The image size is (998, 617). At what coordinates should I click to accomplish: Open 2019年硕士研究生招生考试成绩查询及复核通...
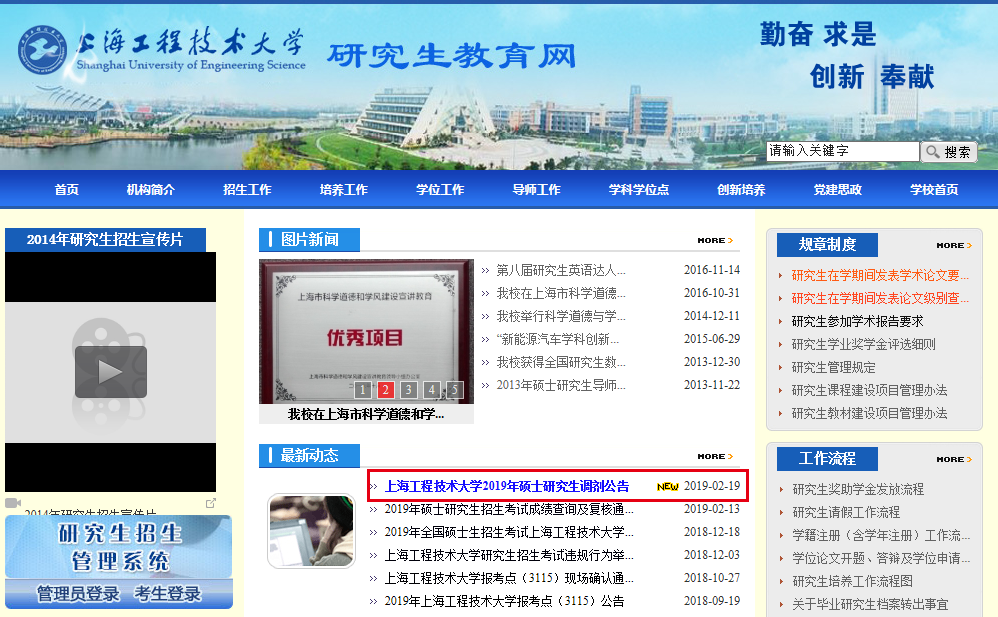tap(509, 509)
